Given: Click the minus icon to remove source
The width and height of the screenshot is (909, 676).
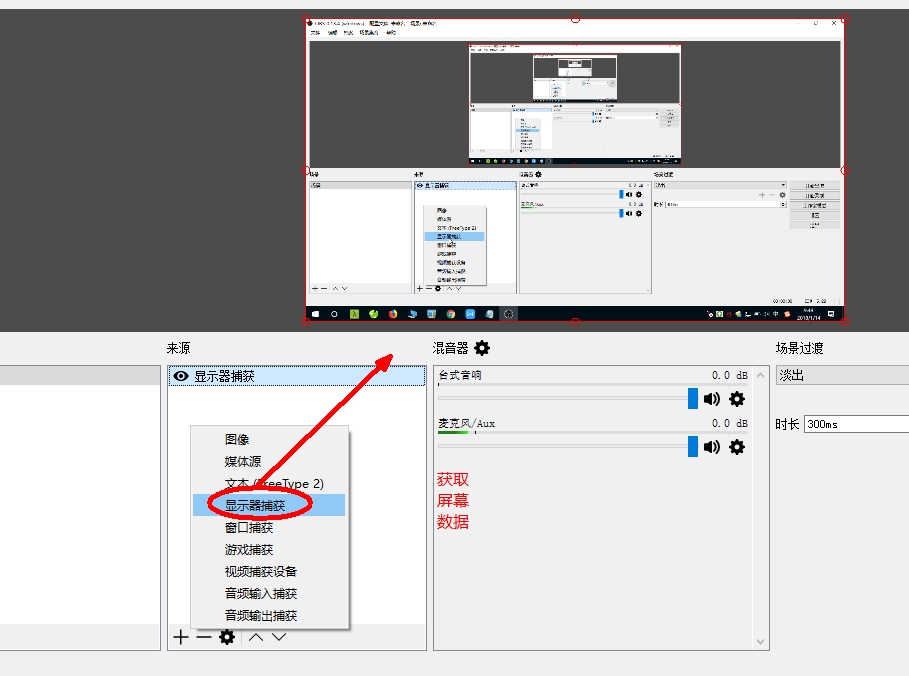Looking at the screenshot, I should (203, 637).
